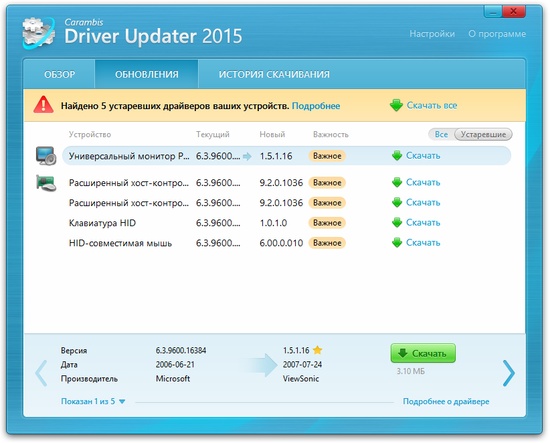550x443 pixels.
Task: Open the ИСТОРИЯ СКАЧИВАНИЯ tab
Action: tap(274, 74)
